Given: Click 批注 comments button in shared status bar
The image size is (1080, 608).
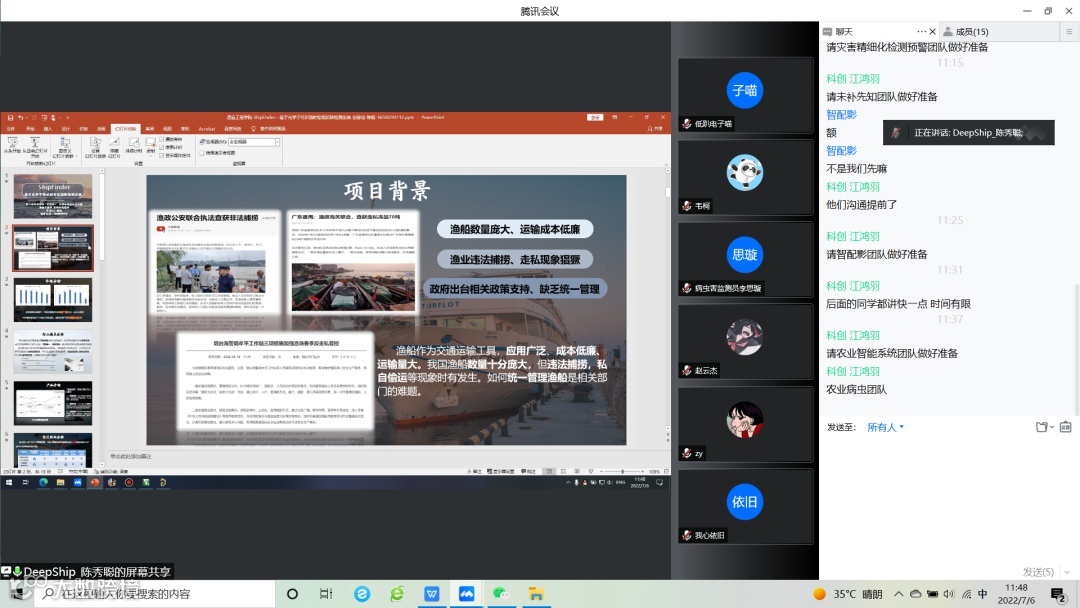Looking at the screenshot, I should (528, 472).
